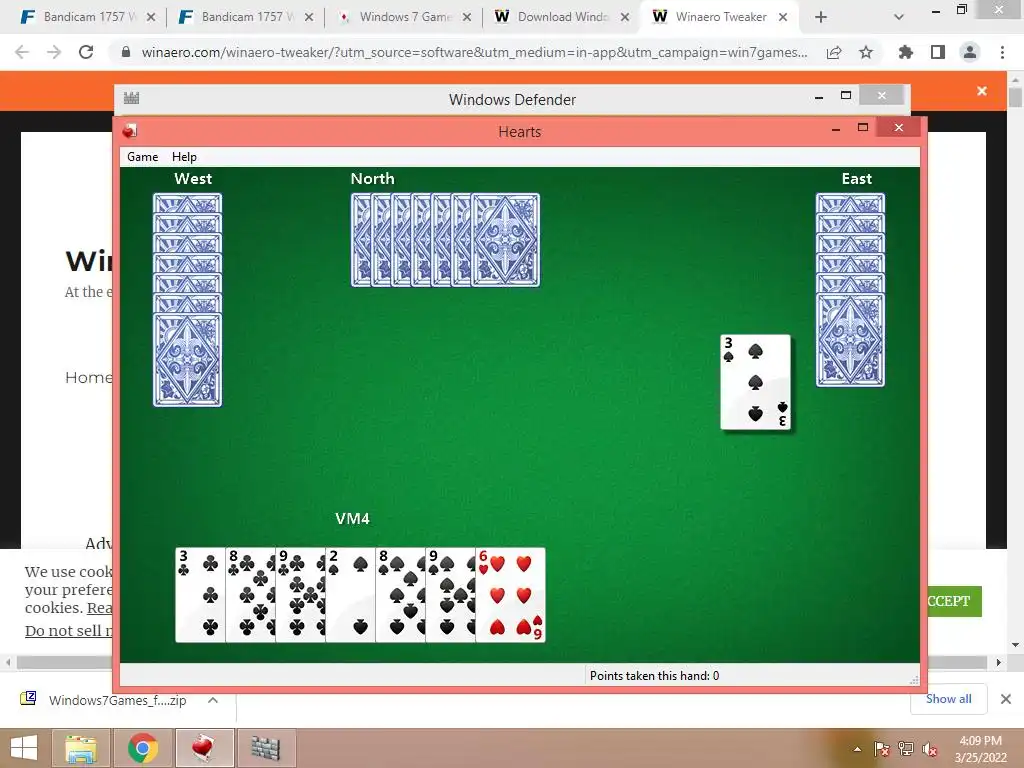Click the Windows Defender title bar icon
This screenshot has height=768, width=1024.
tap(131, 99)
